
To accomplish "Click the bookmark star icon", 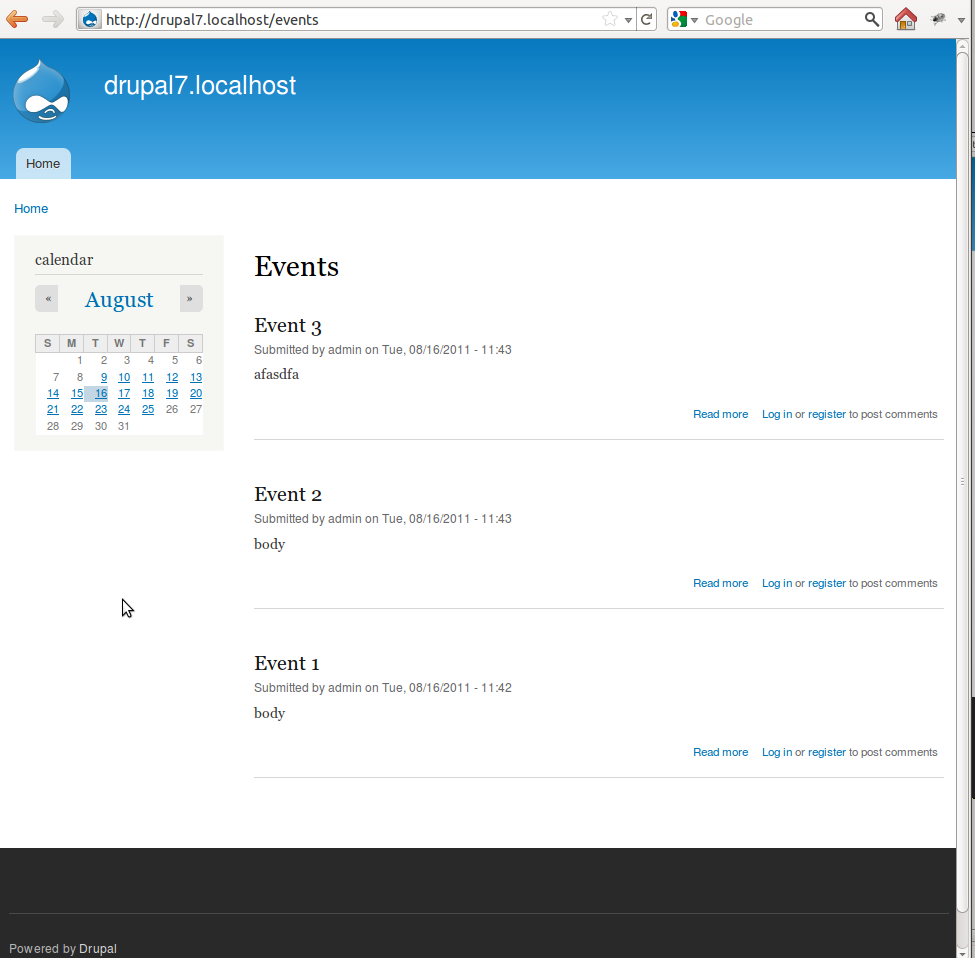I will [610, 19].
